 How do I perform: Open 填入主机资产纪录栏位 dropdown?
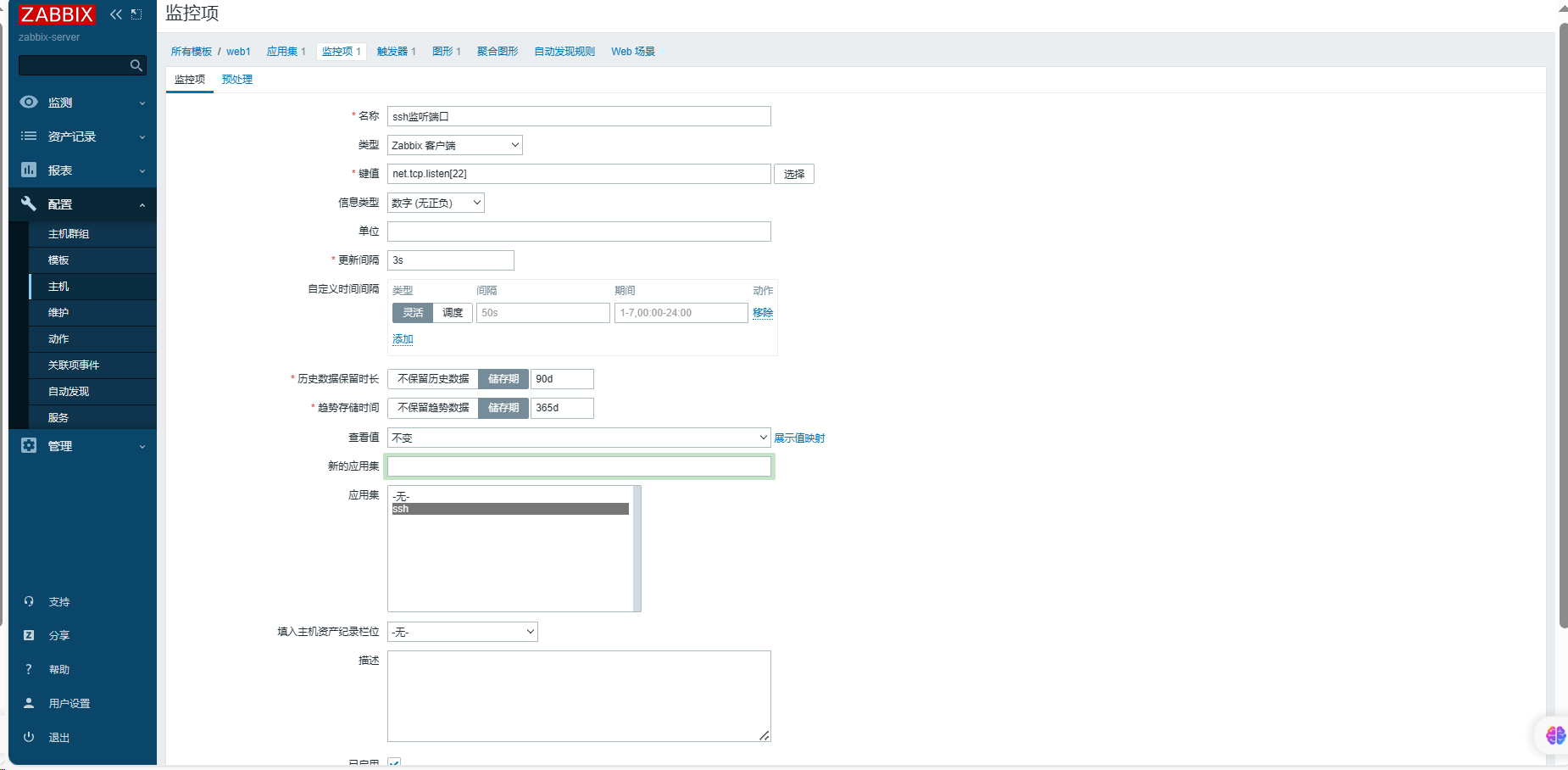tap(463, 632)
